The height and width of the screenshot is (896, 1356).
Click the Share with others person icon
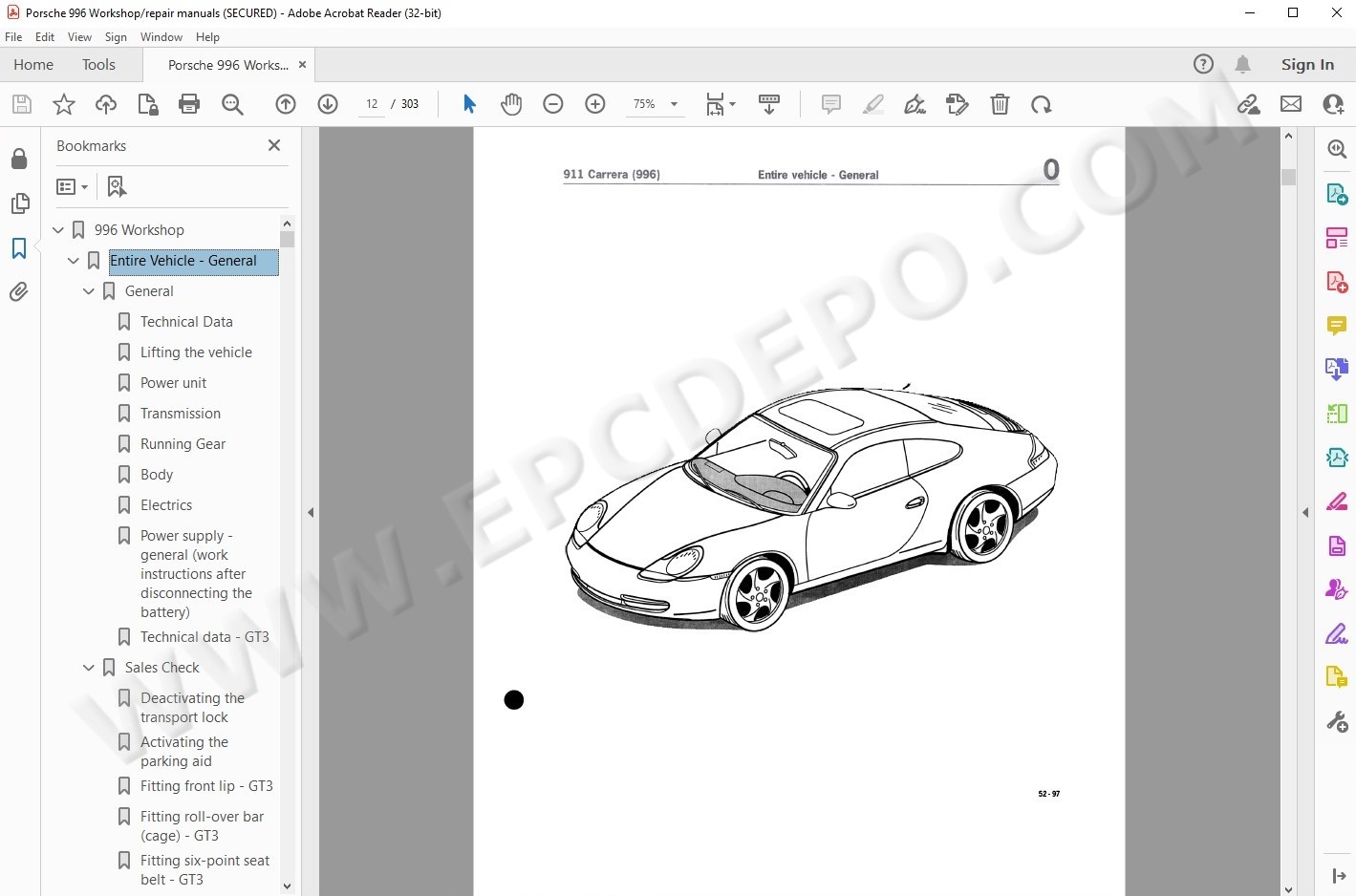coord(1333,104)
